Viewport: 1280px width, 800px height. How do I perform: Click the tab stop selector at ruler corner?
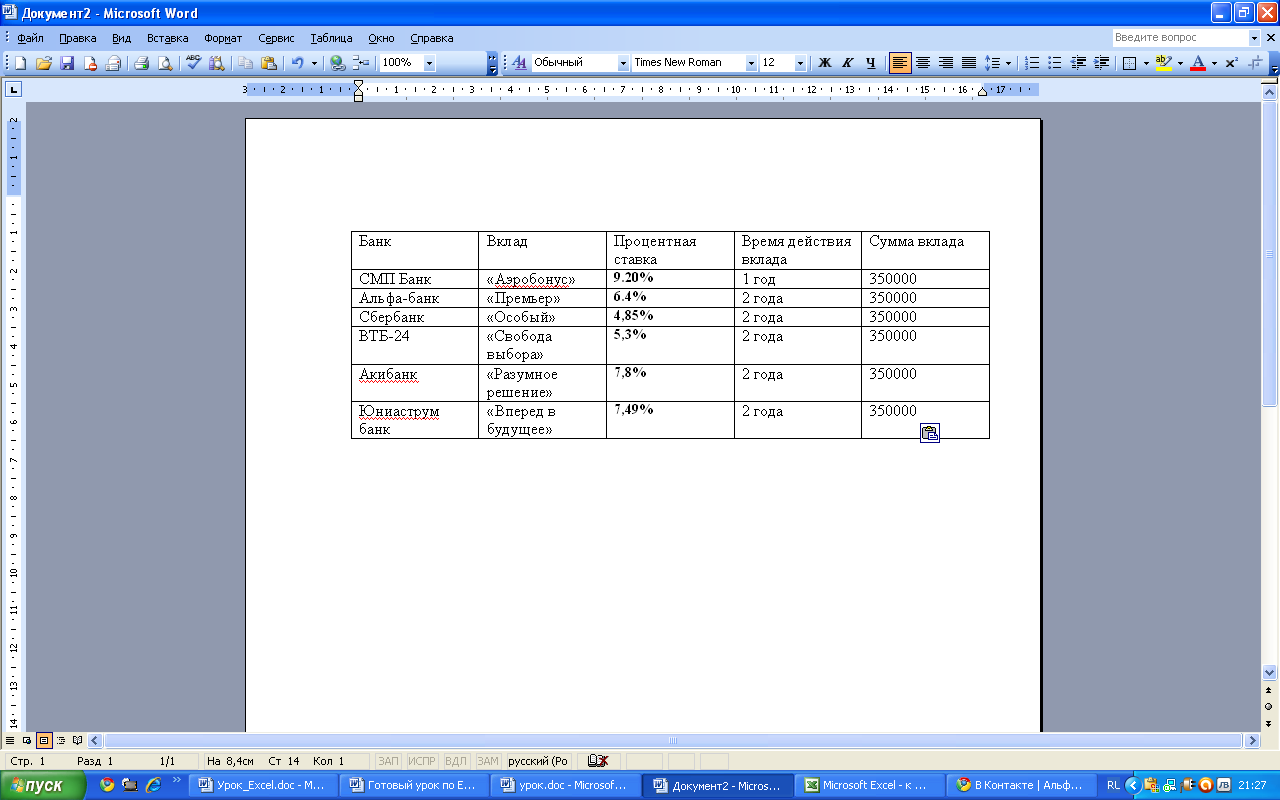click(x=13, y=89)
